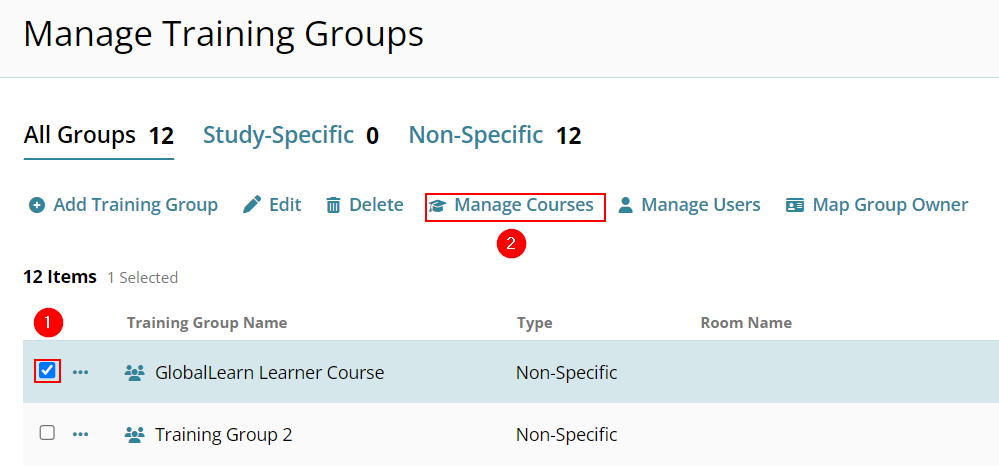Click the Room Name column header

click(746, 323)
